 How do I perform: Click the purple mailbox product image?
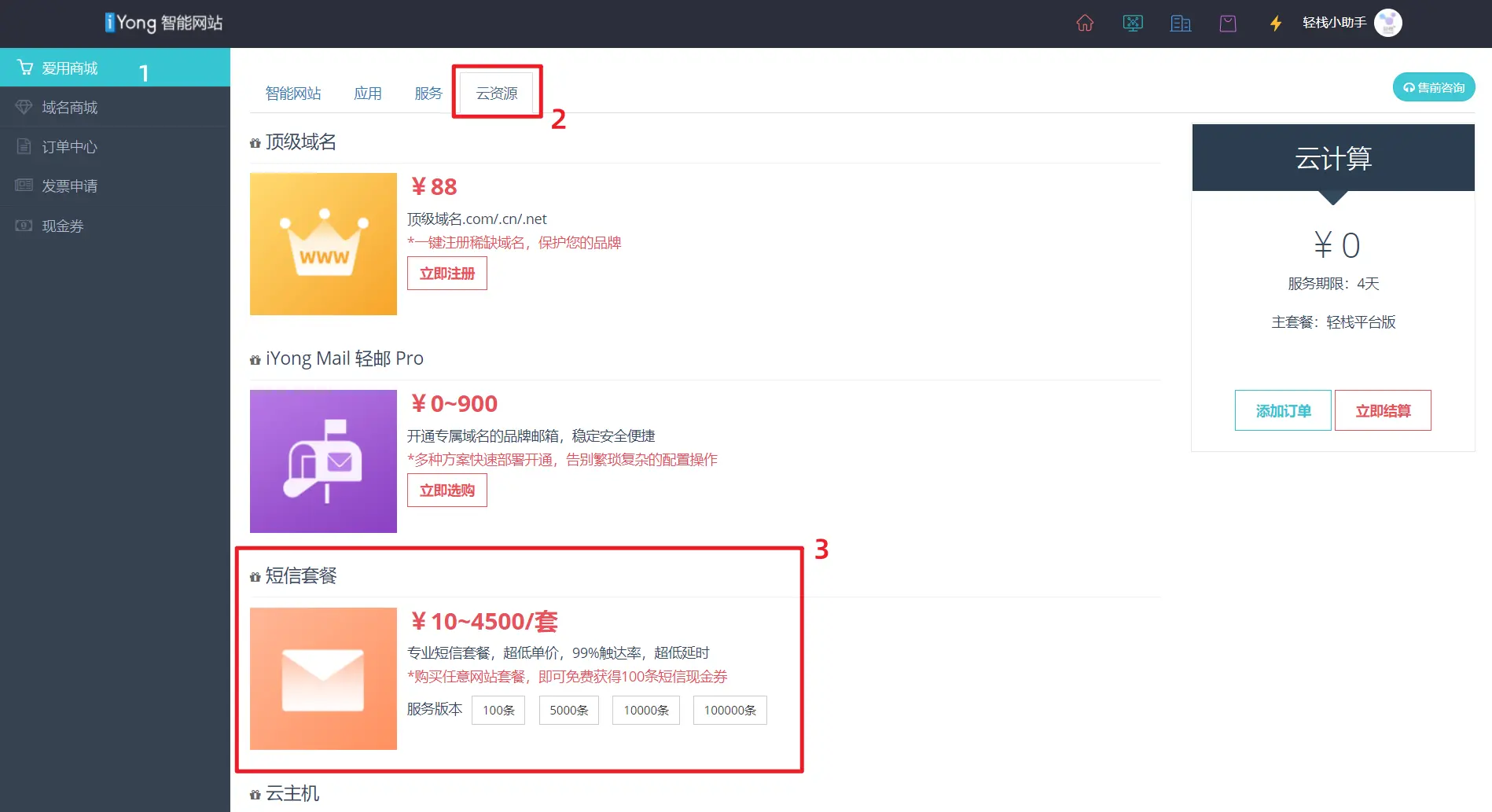(x=323, y=461)
